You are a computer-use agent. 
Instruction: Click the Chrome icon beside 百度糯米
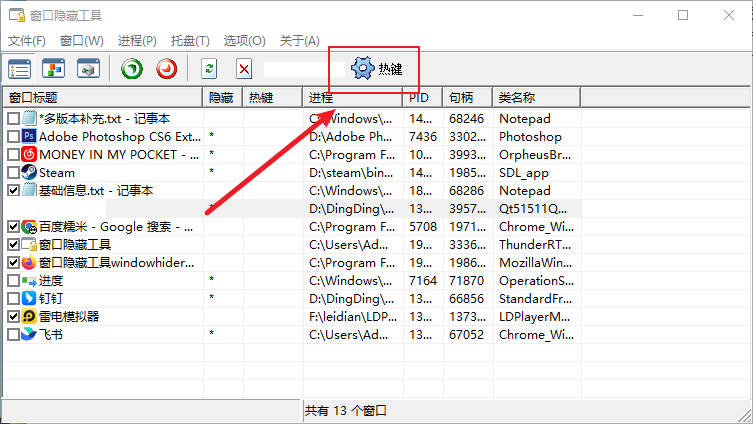pos(29,226)
